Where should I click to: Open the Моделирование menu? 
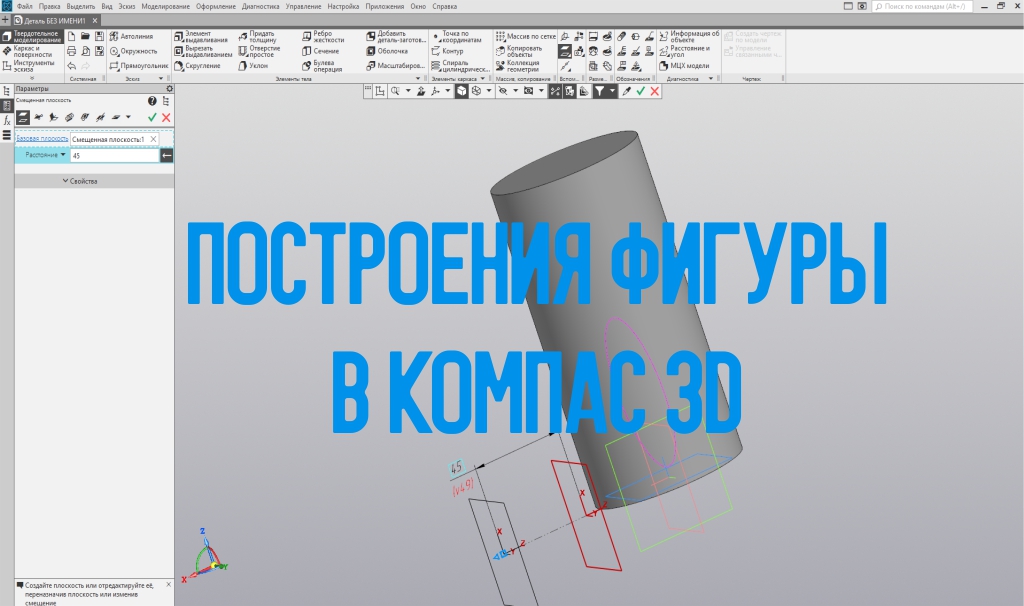click(165, 6)
